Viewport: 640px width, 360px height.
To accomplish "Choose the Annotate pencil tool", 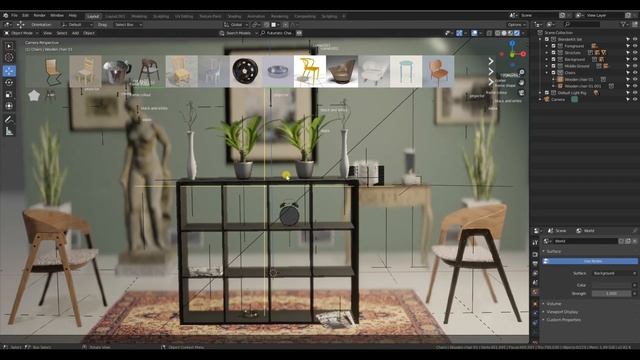I will (x=9, y=119).
